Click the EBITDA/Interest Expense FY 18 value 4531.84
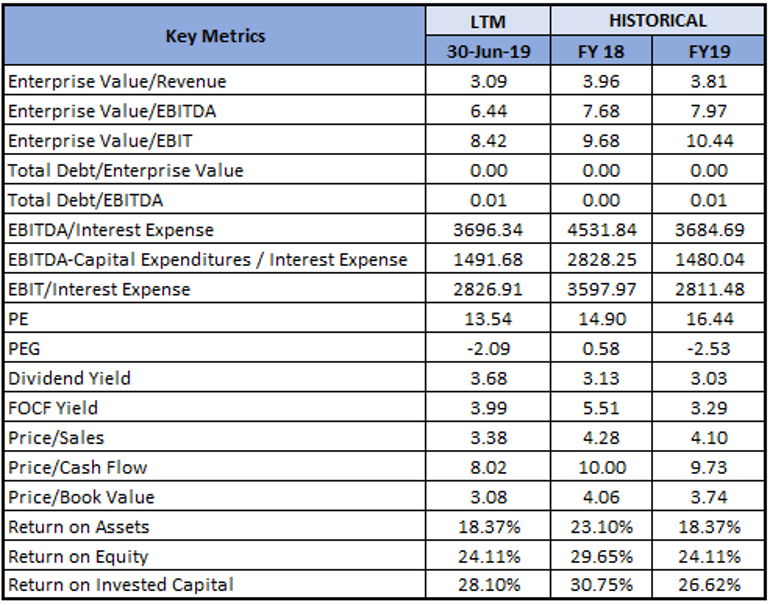 click(x=602, y=229)
